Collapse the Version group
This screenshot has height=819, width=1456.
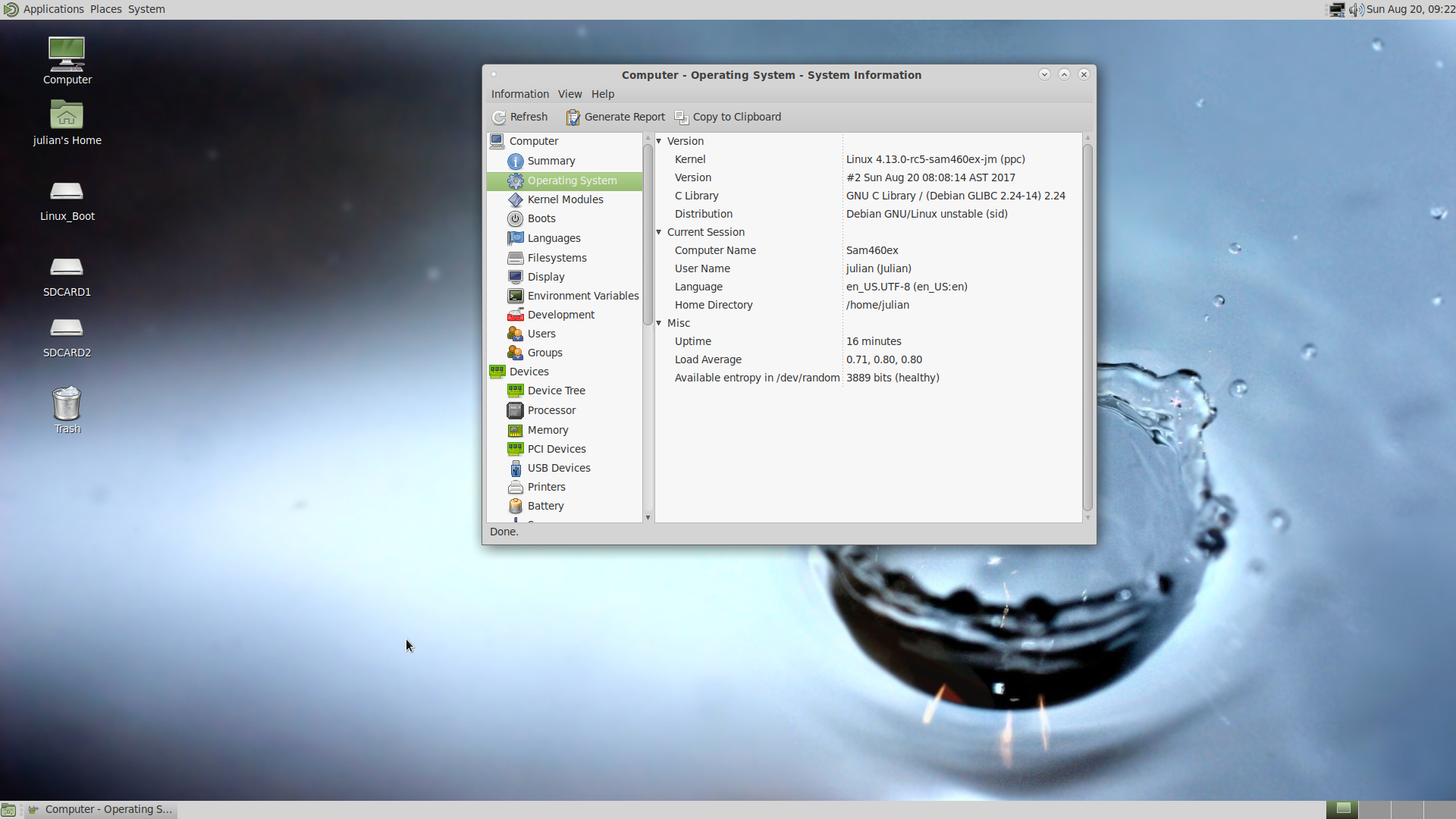658,141
